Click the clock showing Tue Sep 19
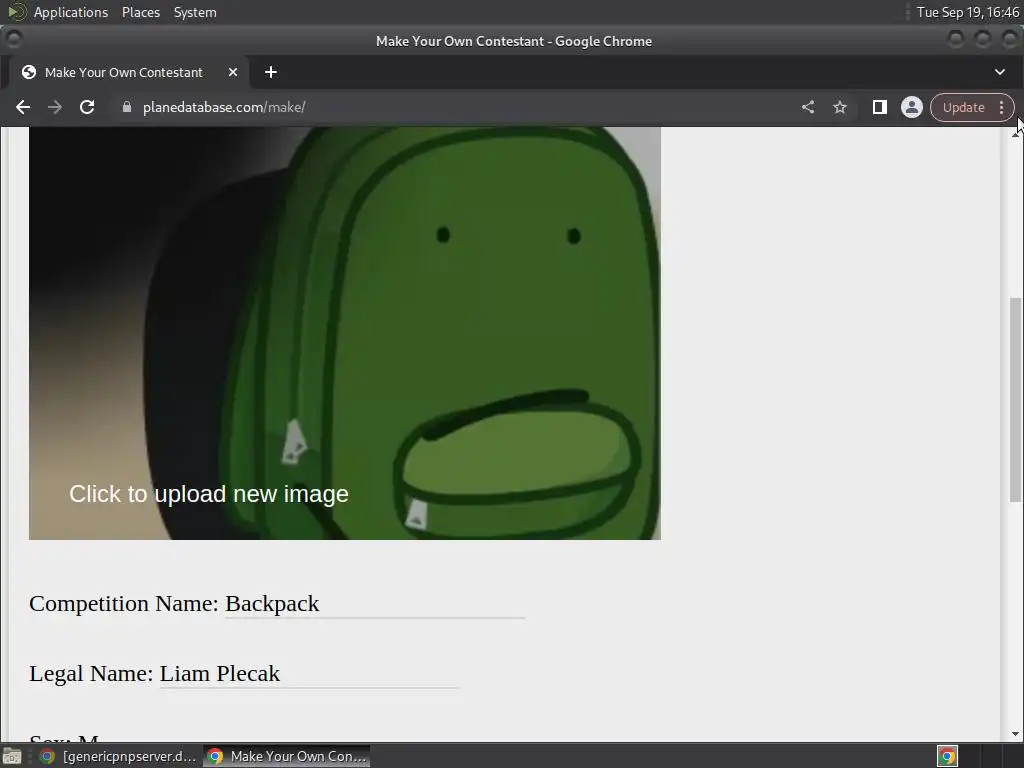The width and height of the screenshot is (1024, 768). pos(967,12)
